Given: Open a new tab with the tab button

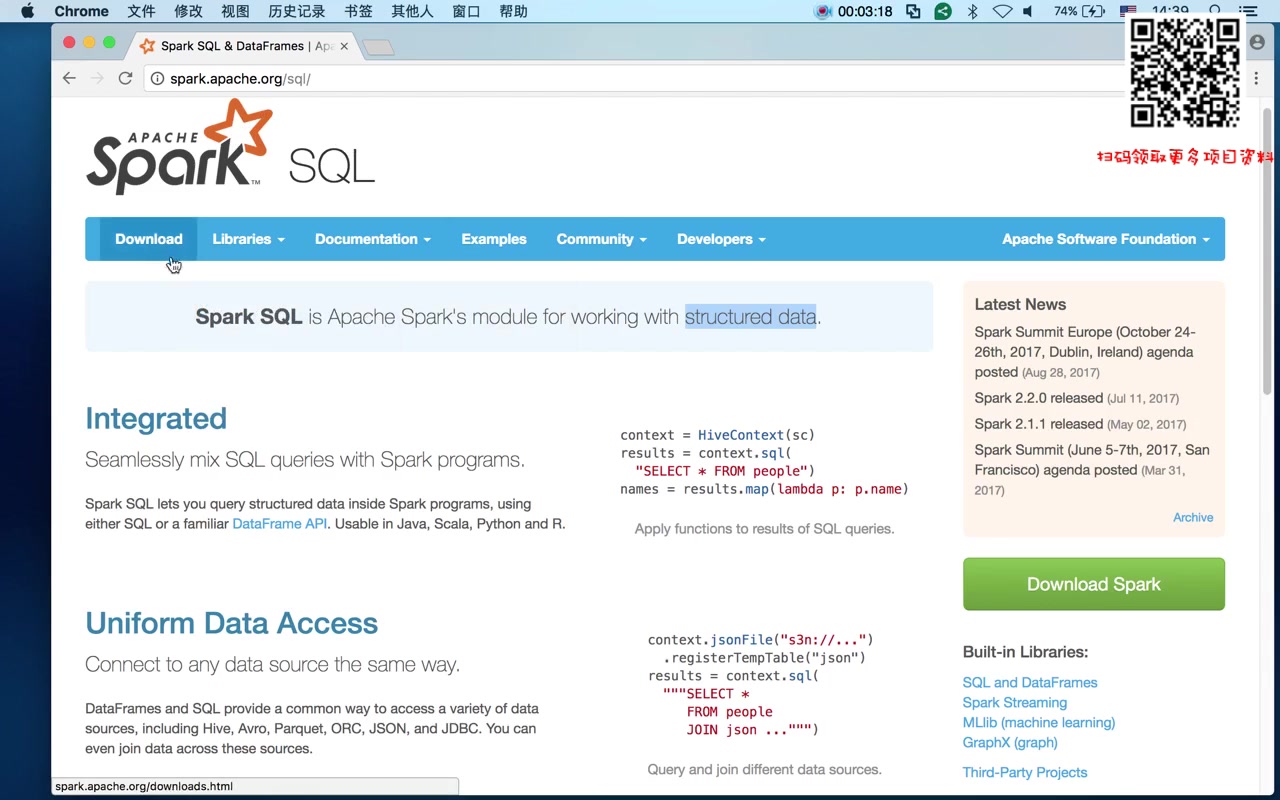Looking at the screenshot, I should pyautogui.click(x=378, y=47).
